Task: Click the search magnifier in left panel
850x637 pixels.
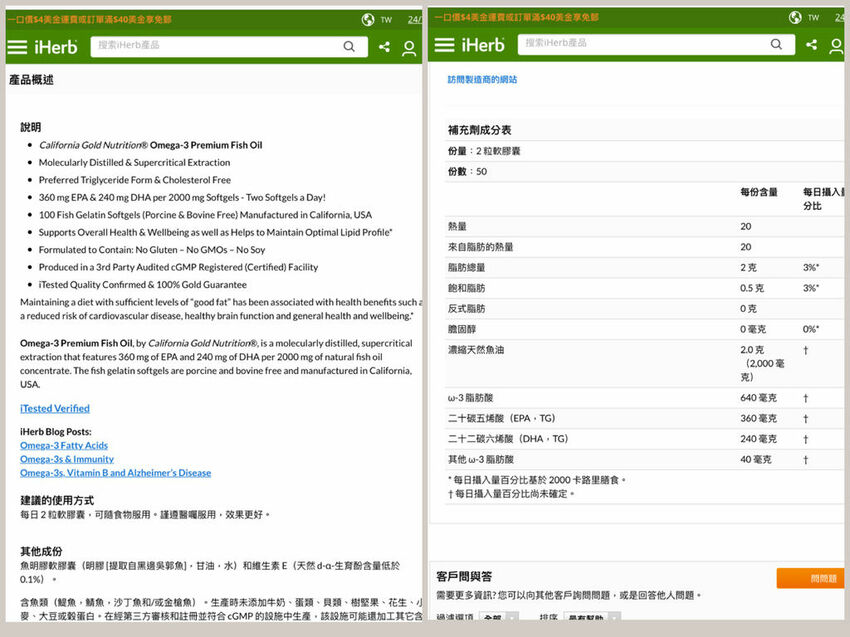Action: pos(349,46)
